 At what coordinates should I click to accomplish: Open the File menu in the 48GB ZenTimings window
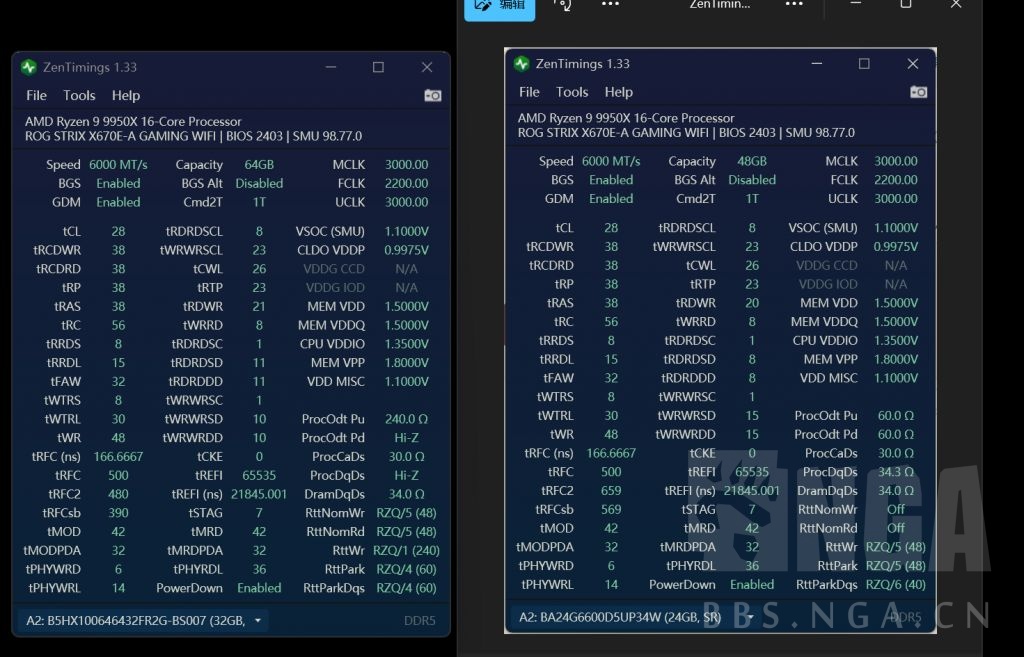coord(529,92)
